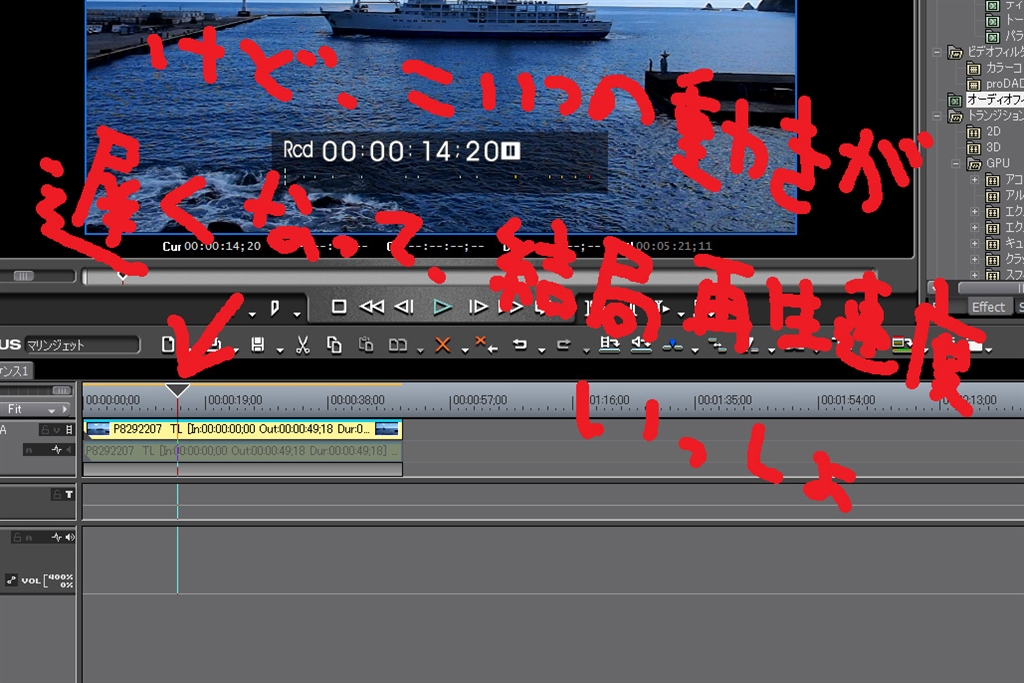
Task: Toggle waveform on the bottom audio track
Action: click(x=57, y=537)
